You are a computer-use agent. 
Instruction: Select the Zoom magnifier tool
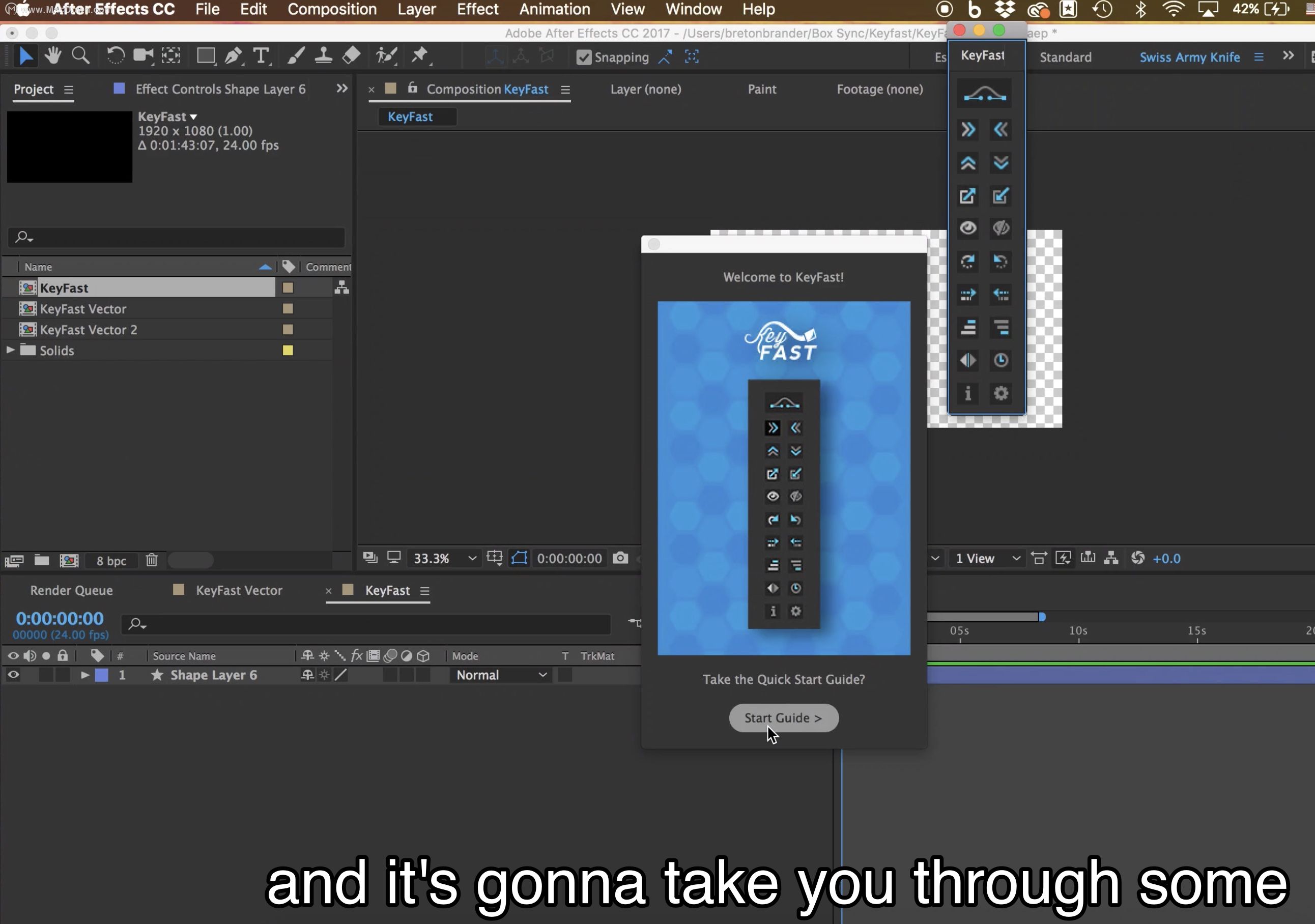(81, 56)
